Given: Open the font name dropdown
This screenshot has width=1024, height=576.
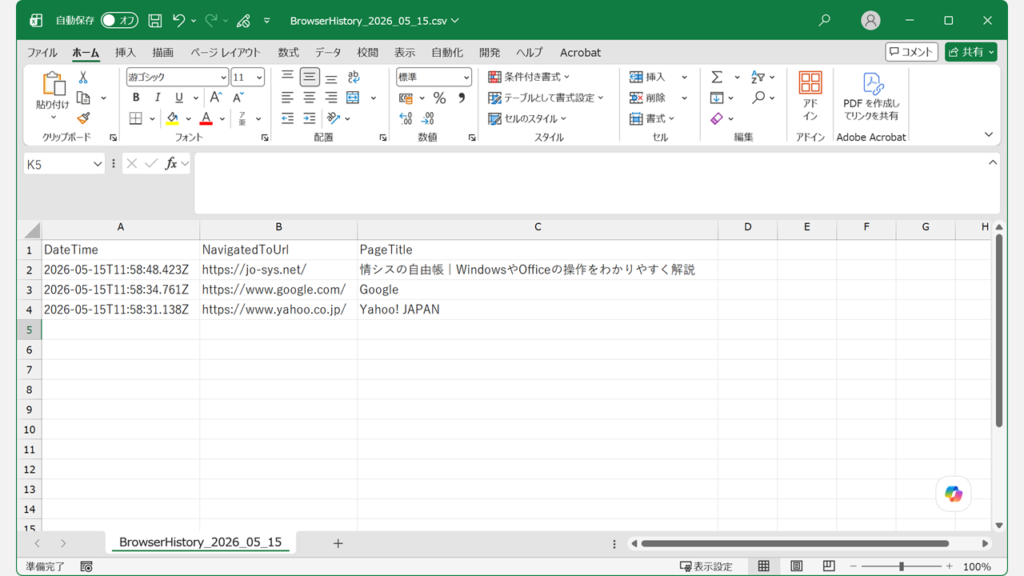Looking at the screenshot, I should click(x=223, y=77).
